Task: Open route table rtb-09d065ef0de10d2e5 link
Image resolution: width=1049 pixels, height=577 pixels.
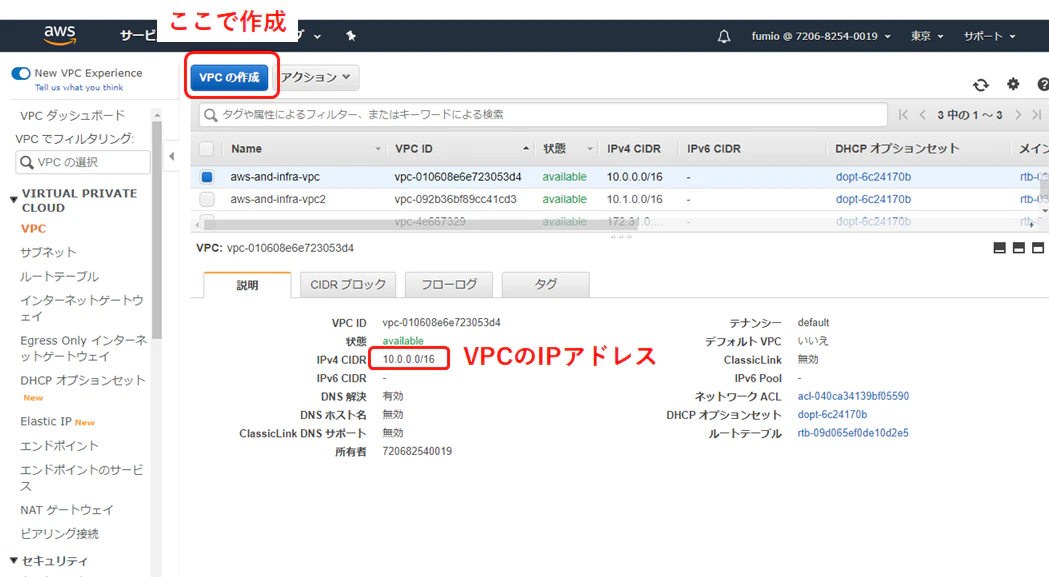Action: coord(853,433)
